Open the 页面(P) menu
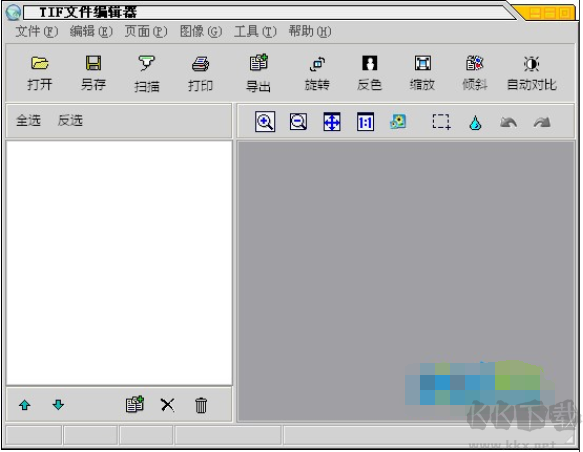 (146, 31)
